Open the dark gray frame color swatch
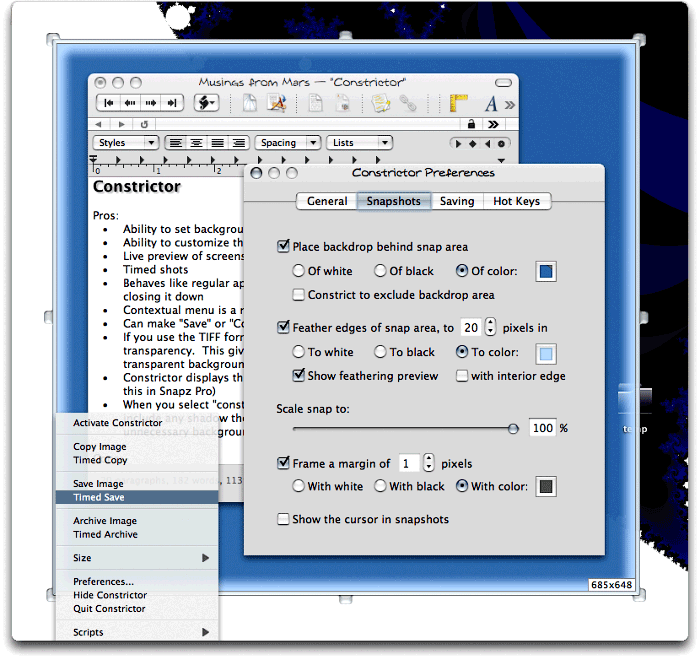The width and height of the screenshot is (700, 660). tap(546, 487)
